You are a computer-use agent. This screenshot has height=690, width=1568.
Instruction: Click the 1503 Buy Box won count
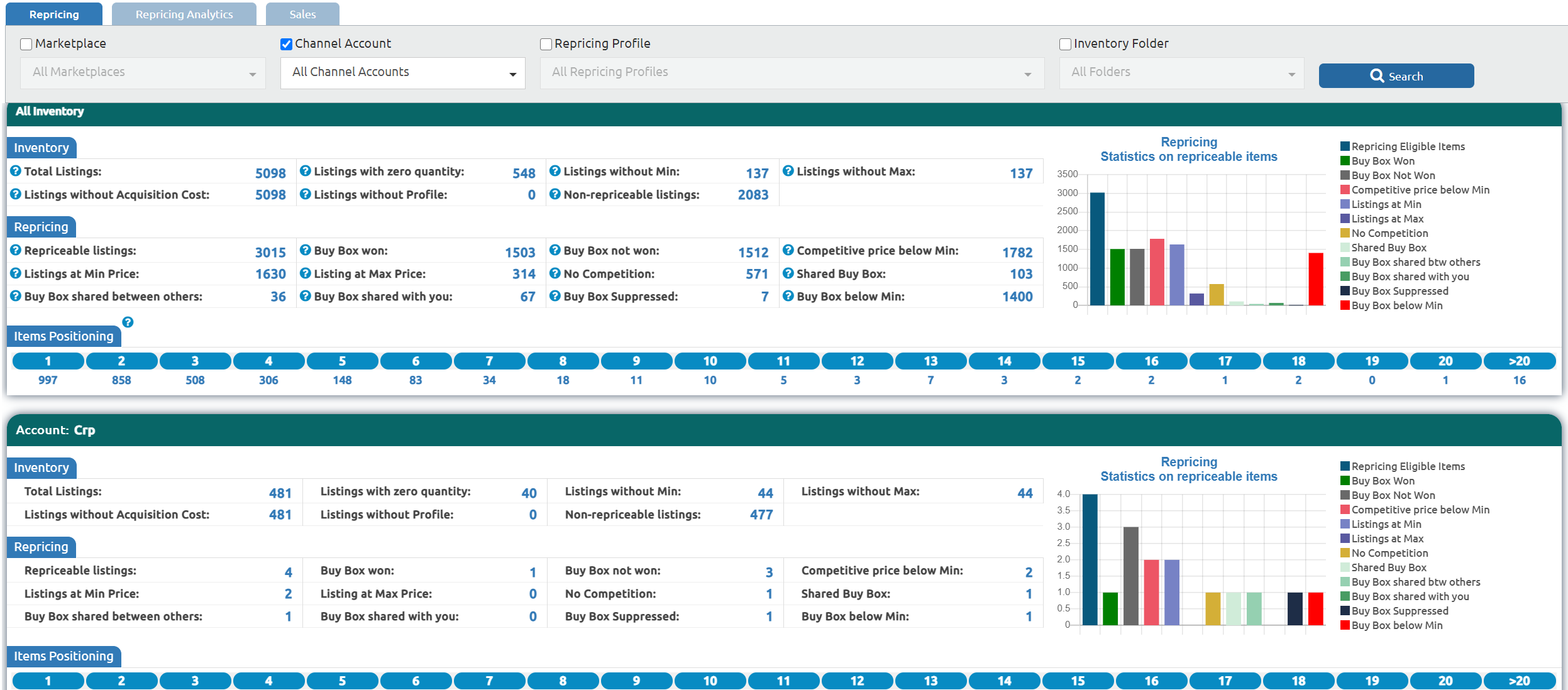519,252
